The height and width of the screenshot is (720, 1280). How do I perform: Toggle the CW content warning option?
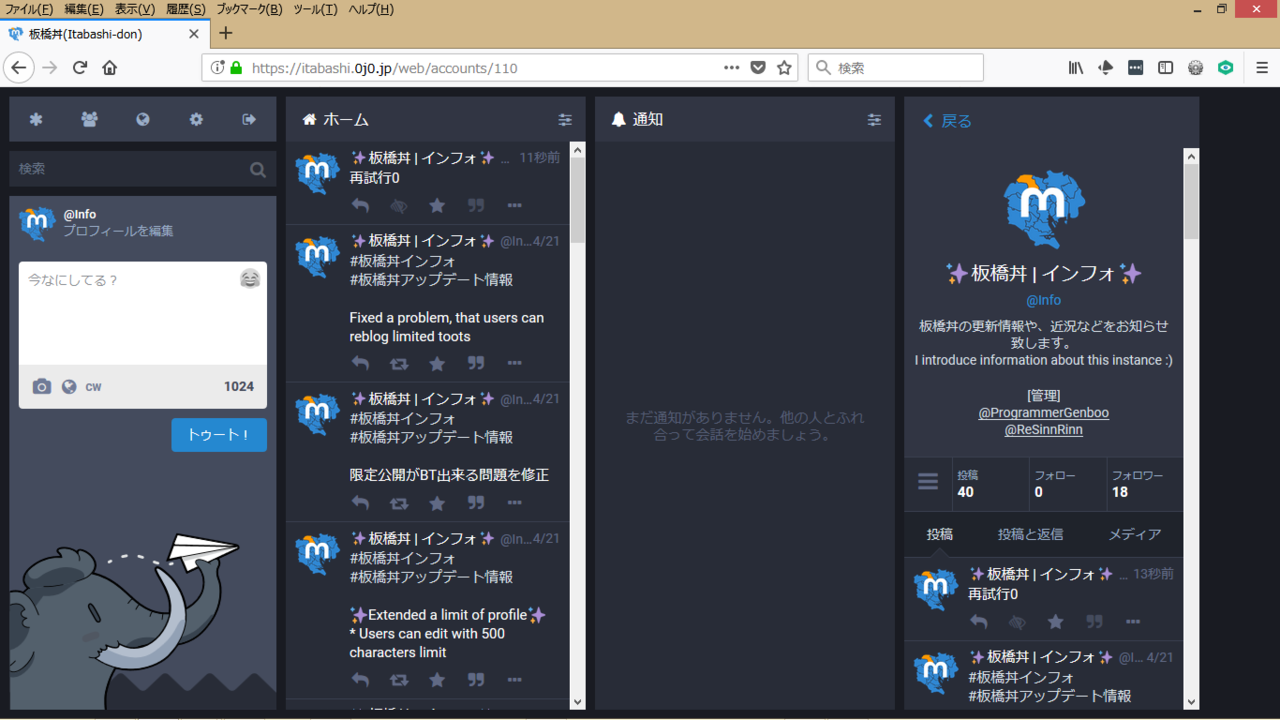[93, 387]
